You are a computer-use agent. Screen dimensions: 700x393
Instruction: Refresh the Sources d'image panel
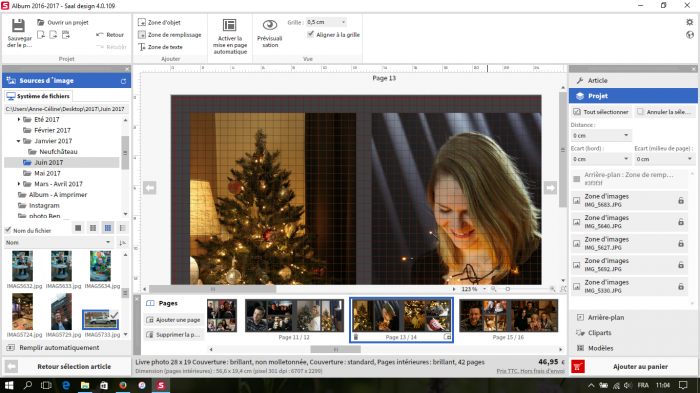point(123,81)
